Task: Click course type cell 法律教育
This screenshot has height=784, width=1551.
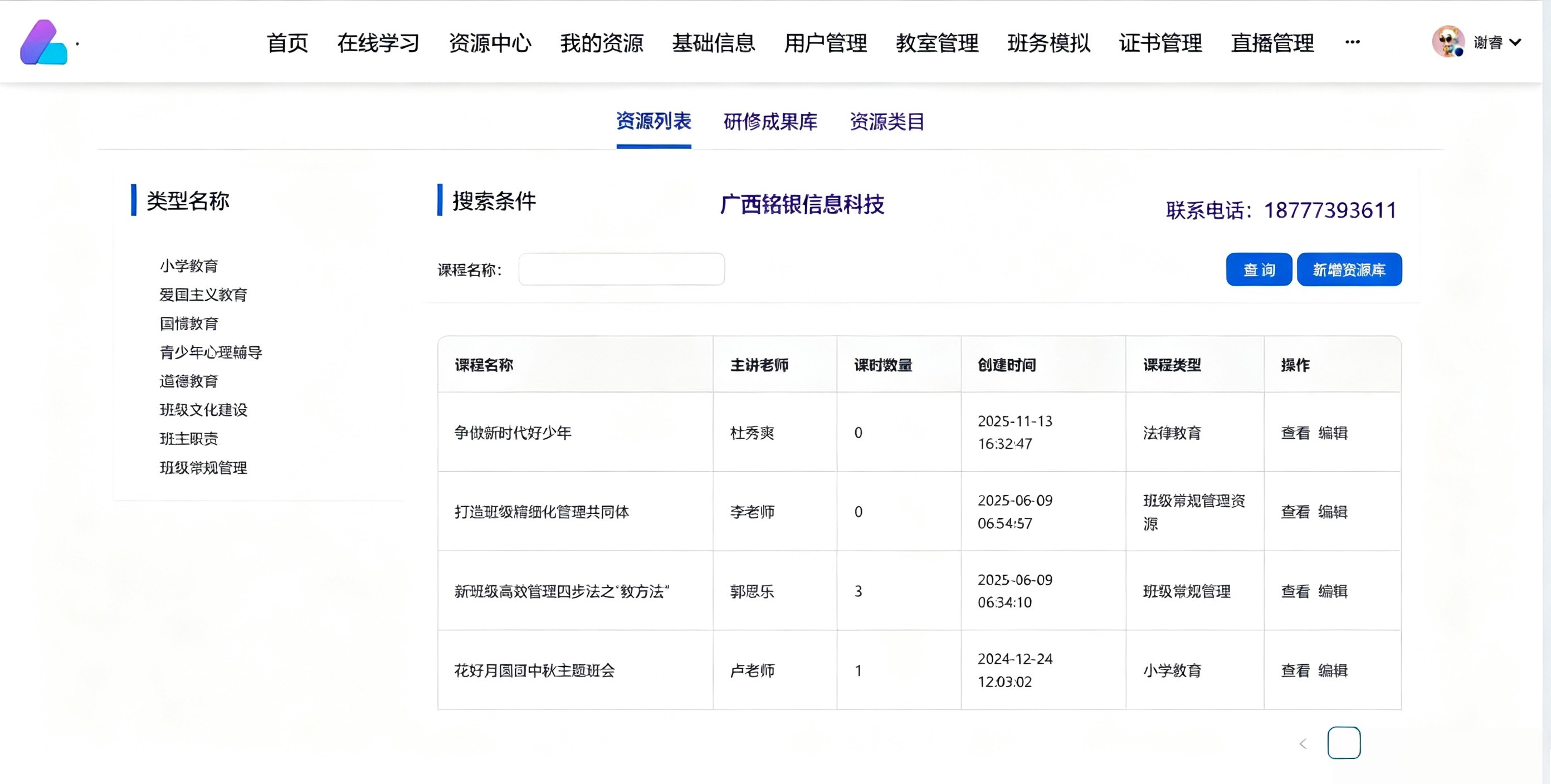Action: pyautogui.click(x=1172, y=433)
